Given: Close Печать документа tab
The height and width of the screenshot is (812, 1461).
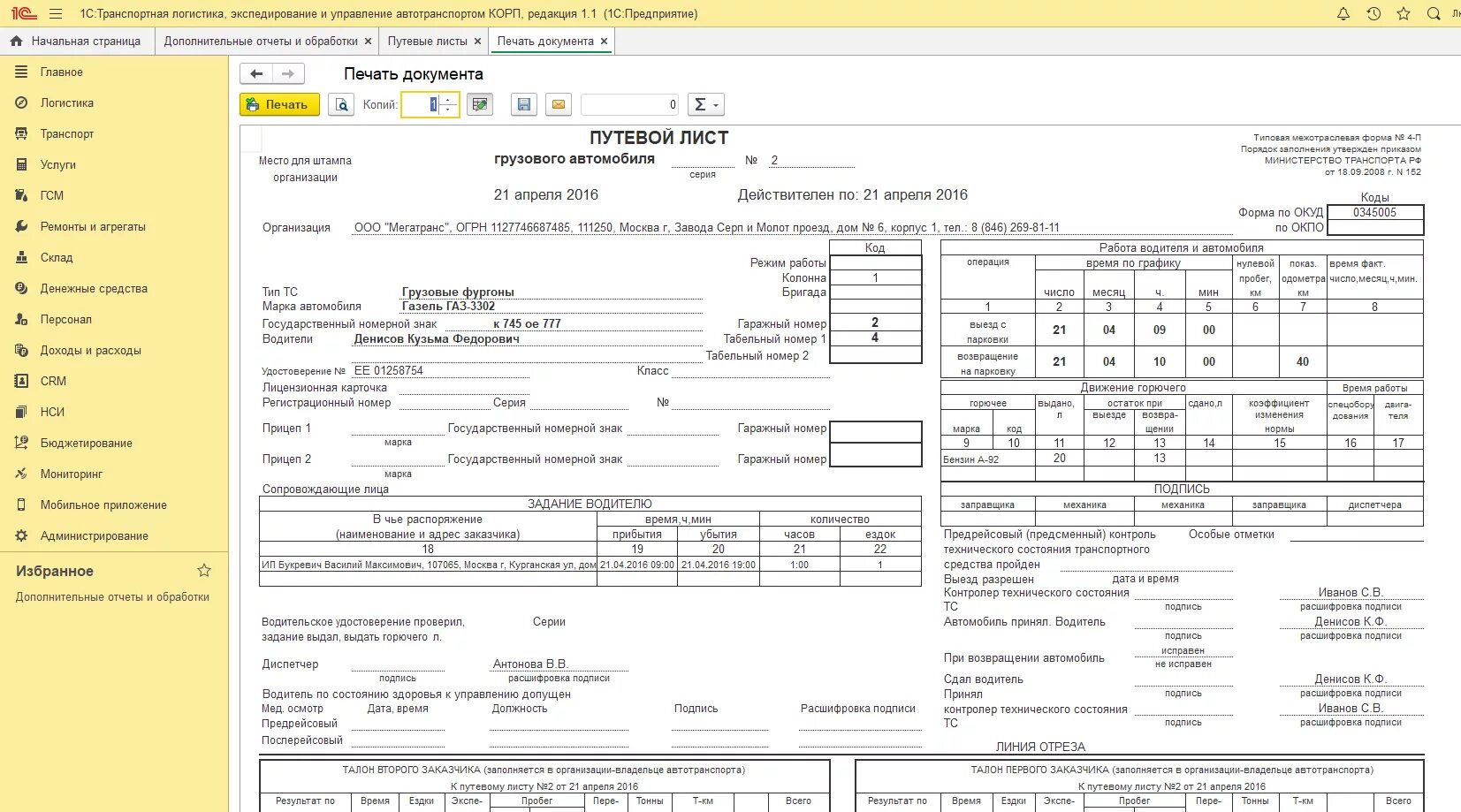Looking at the screenshot, I should click(x=605, y=42).
